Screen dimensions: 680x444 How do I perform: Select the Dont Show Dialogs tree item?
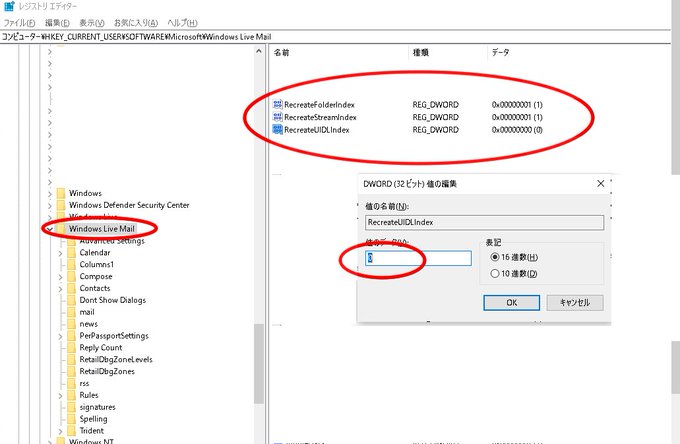[x=112, y=300]
